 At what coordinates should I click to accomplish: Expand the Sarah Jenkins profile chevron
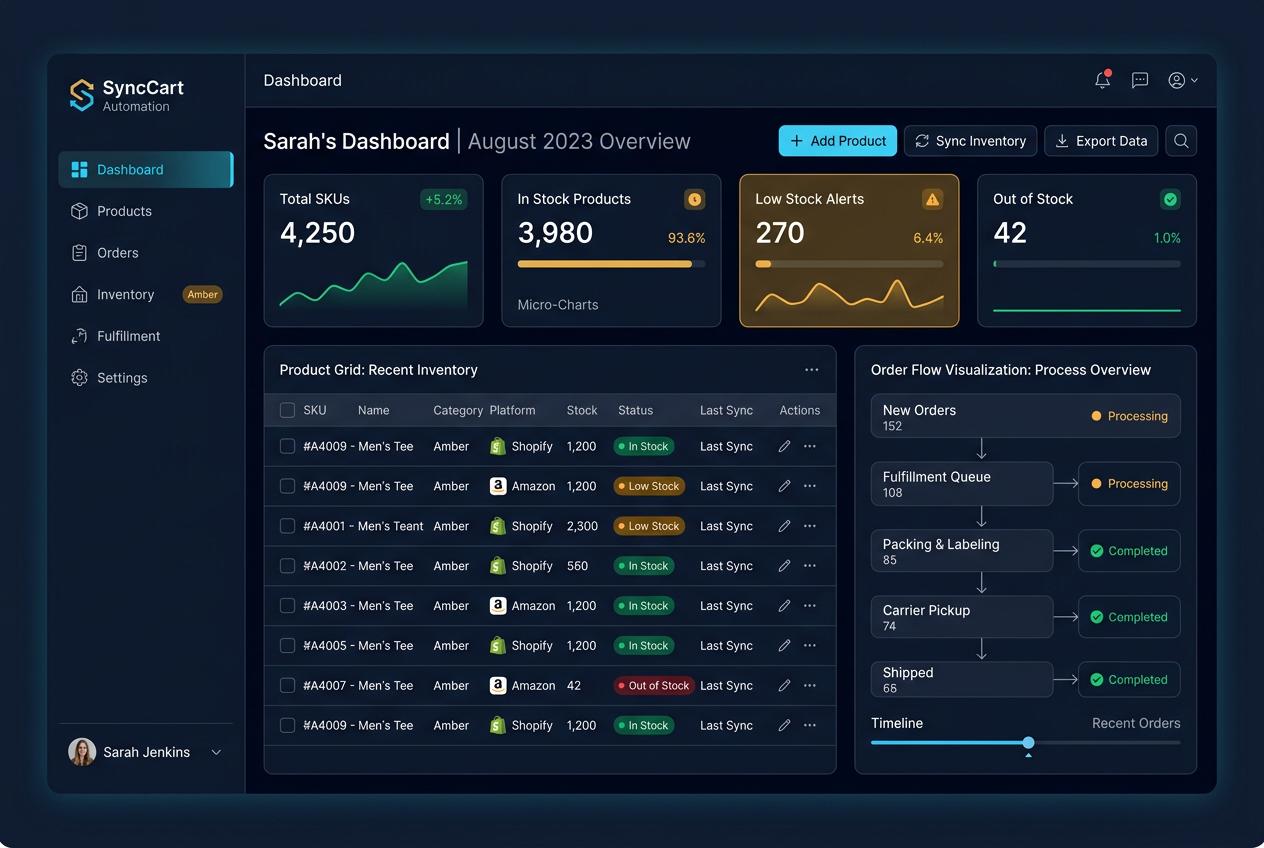216,752
